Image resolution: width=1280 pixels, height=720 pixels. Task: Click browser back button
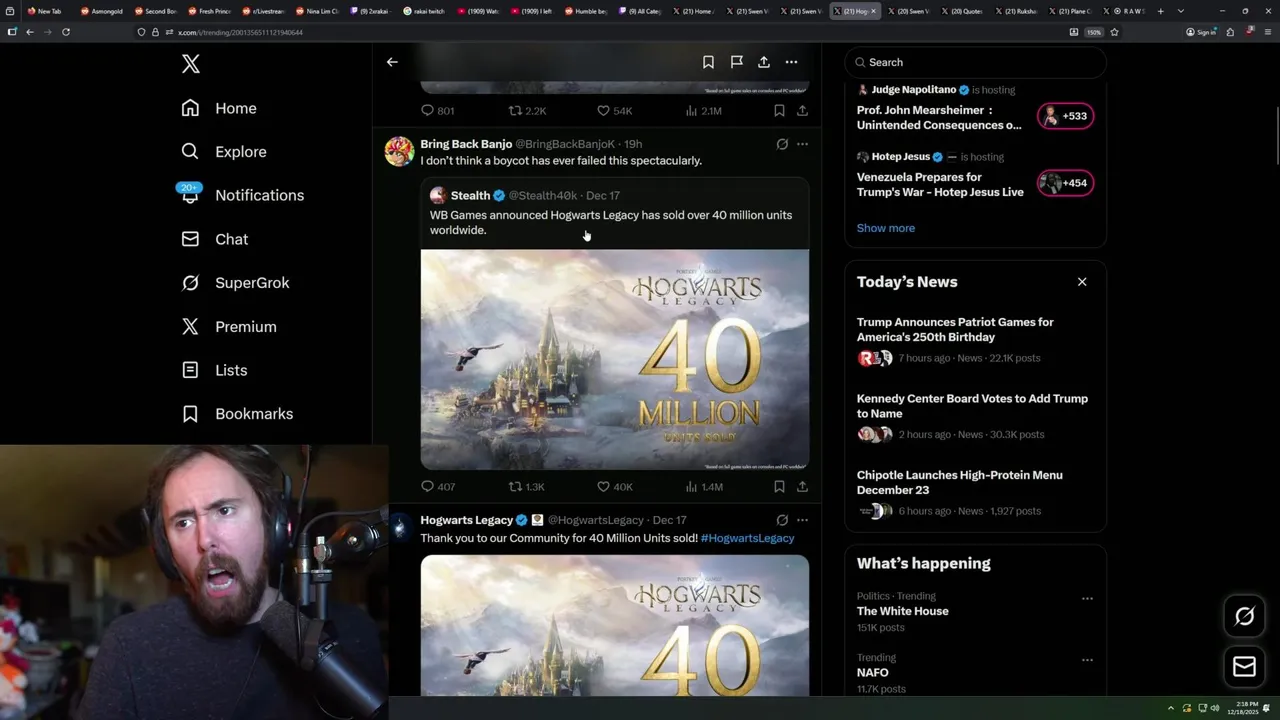[30, 32]
